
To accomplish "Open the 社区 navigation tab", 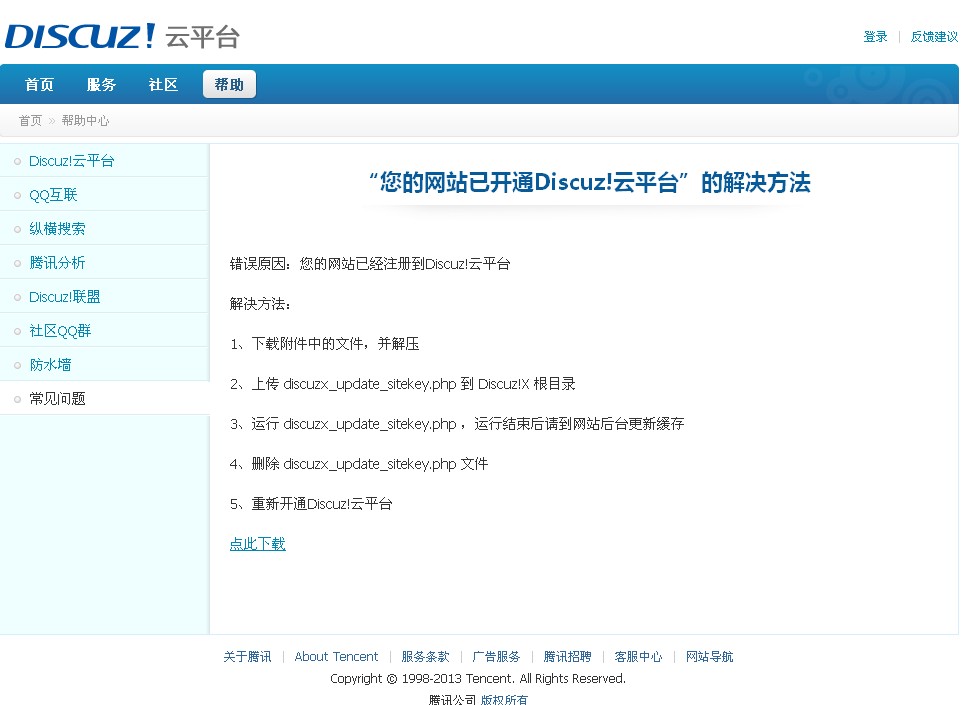I will click(x=163, y=85).
